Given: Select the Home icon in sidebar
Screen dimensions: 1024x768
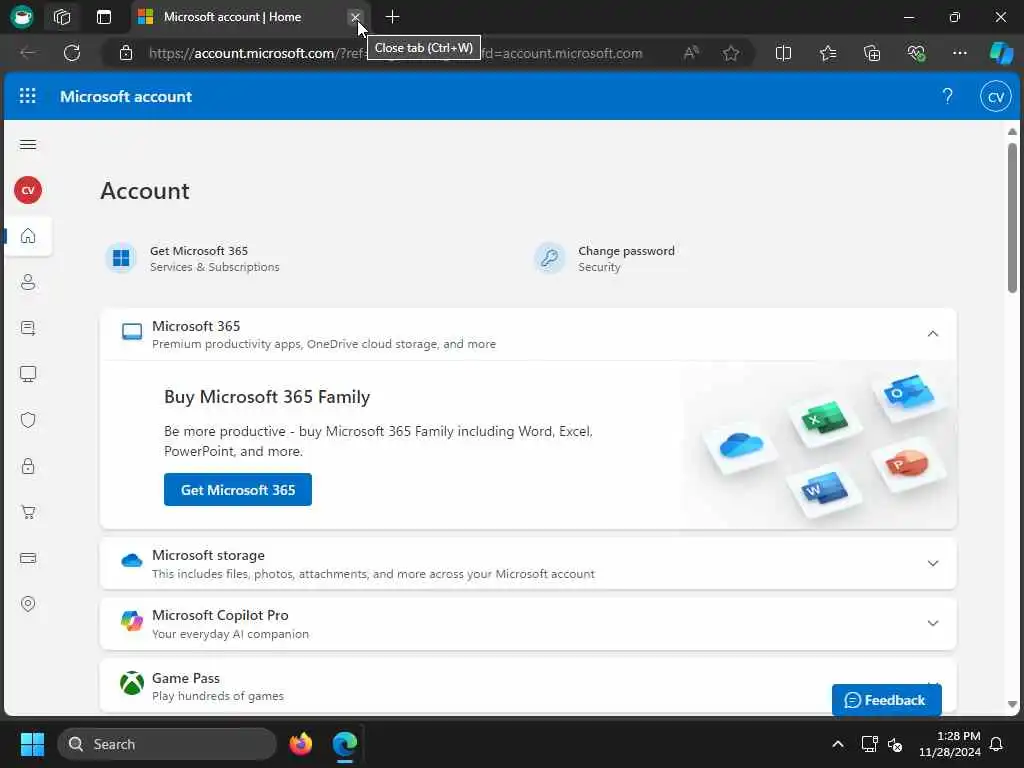Looking at the screenshot, I should point(28,236).
